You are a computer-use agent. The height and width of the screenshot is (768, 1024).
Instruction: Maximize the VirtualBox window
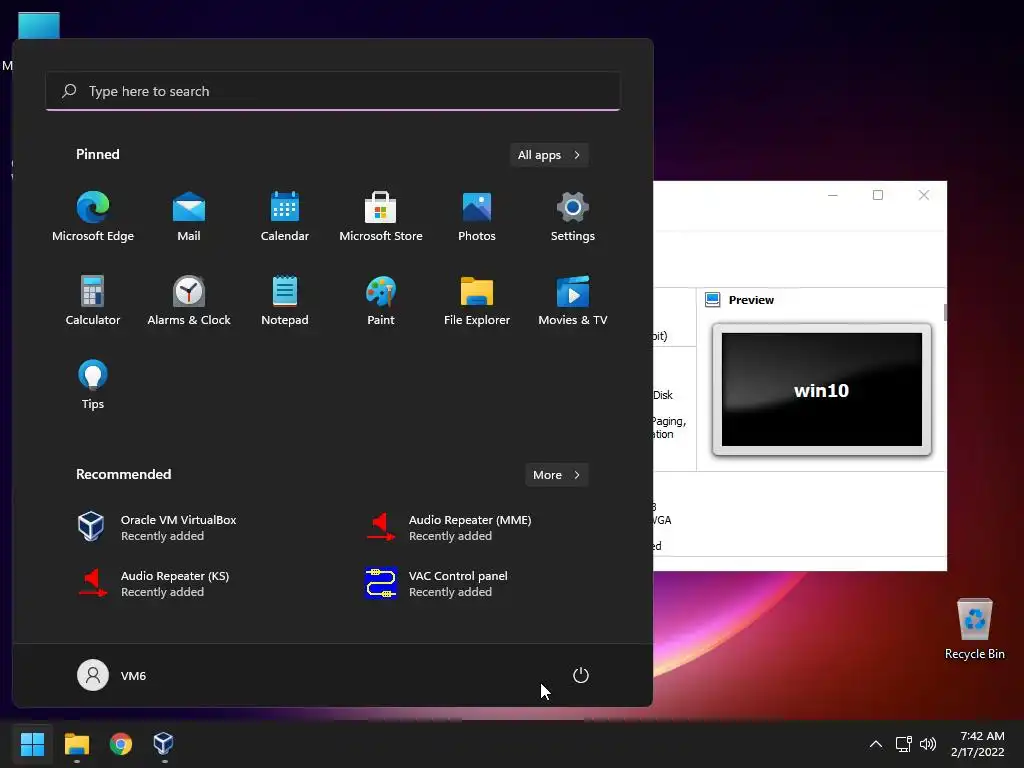point(878,195)
